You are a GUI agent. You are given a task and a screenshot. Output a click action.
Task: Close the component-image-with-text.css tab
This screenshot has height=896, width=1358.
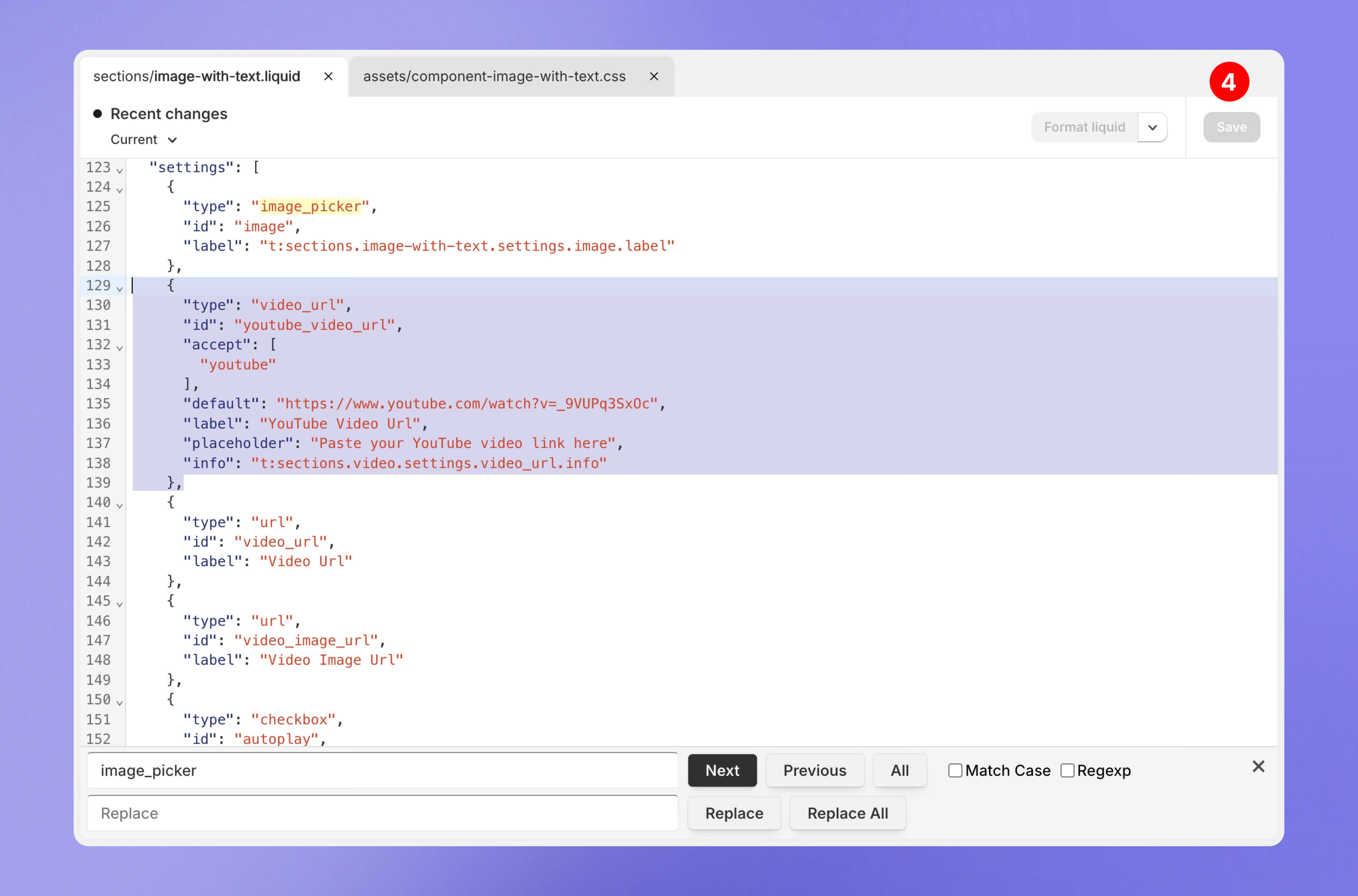coord(654,76)
